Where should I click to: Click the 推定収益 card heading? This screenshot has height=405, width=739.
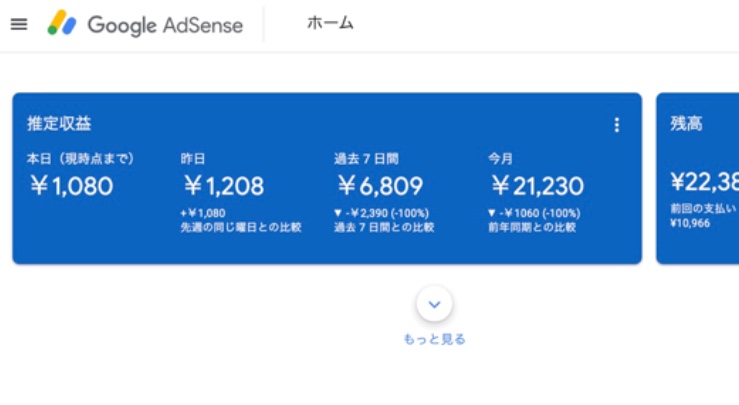tap(59, 124)
